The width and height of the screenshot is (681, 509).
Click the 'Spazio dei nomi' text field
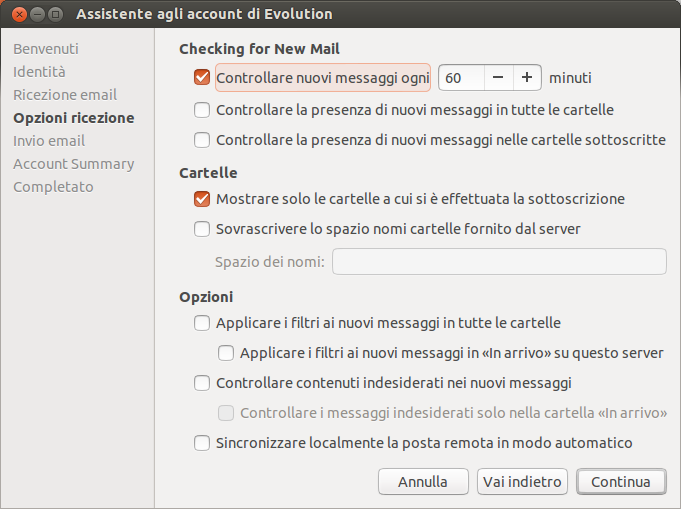pyautogui.click(x=499, y=262)
